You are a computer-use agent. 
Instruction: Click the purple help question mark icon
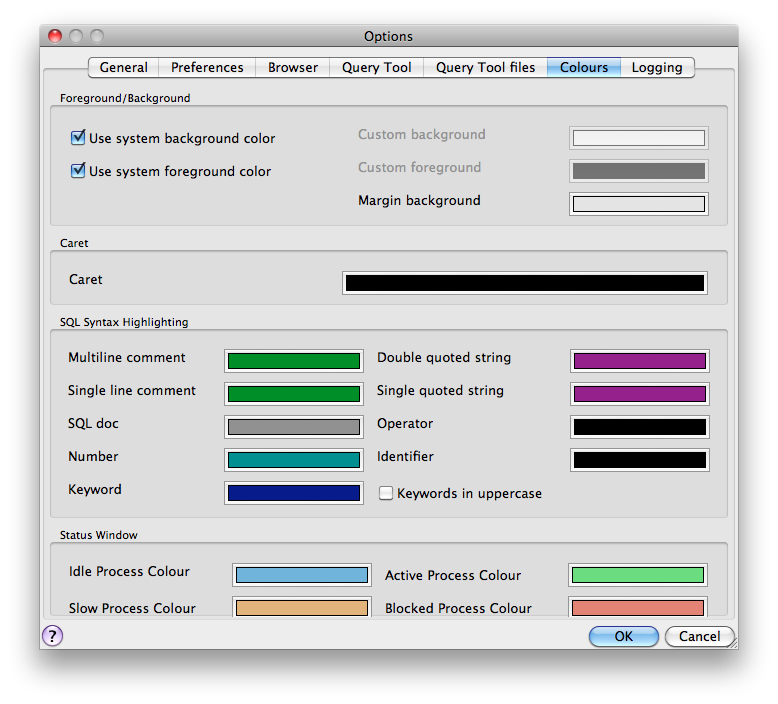[x=52, y=636]
